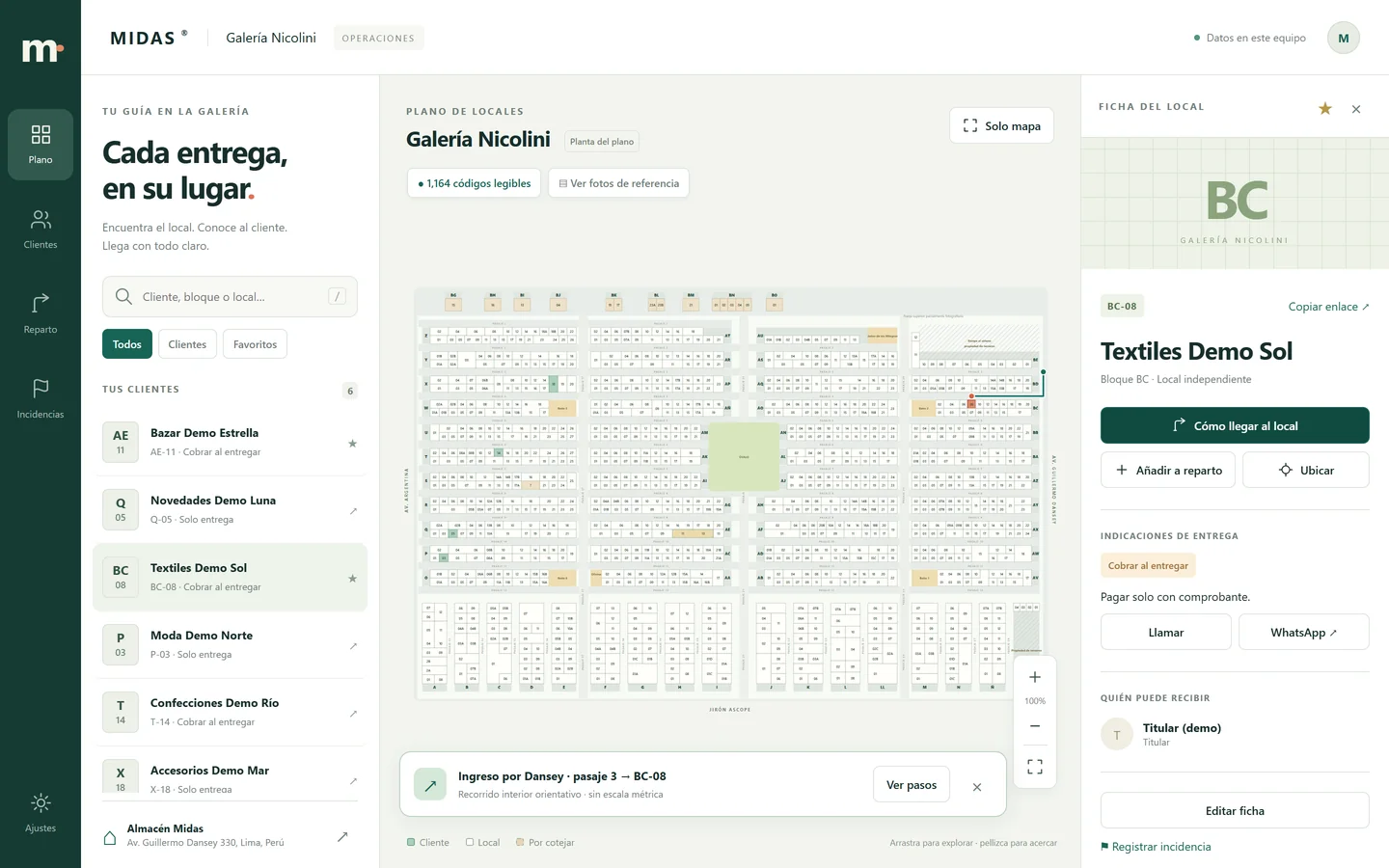Click Copiar enlace link
1389x868 pixels.
click(1328, 307)
